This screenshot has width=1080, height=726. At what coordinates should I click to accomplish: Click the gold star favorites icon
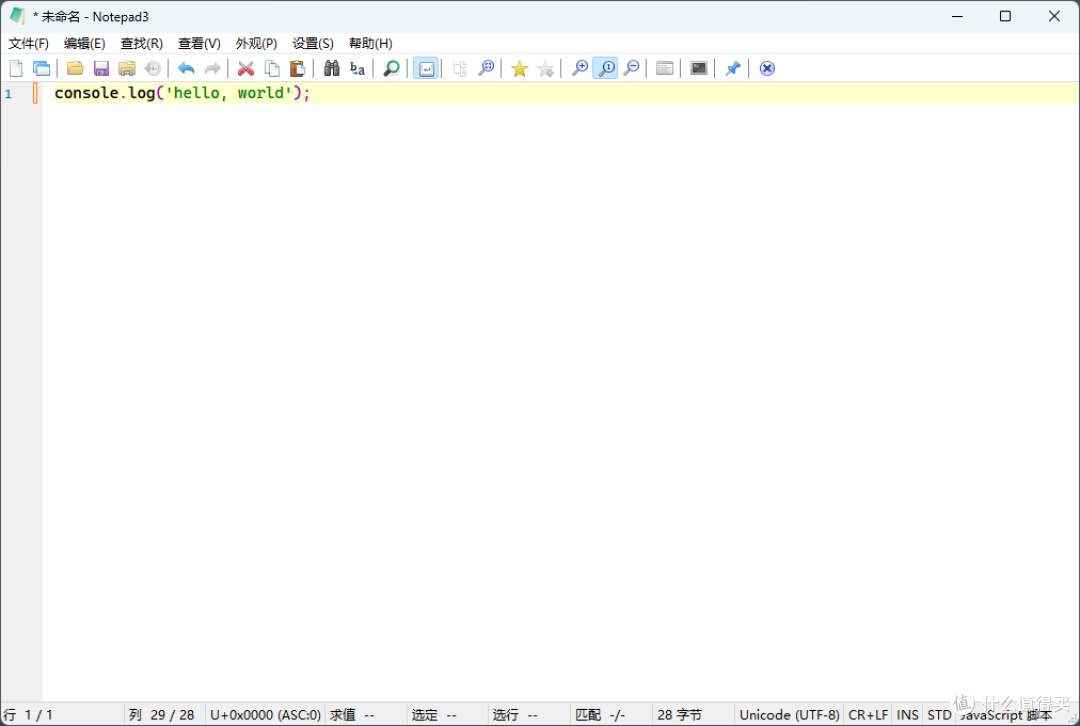click(x=519, y=68)
